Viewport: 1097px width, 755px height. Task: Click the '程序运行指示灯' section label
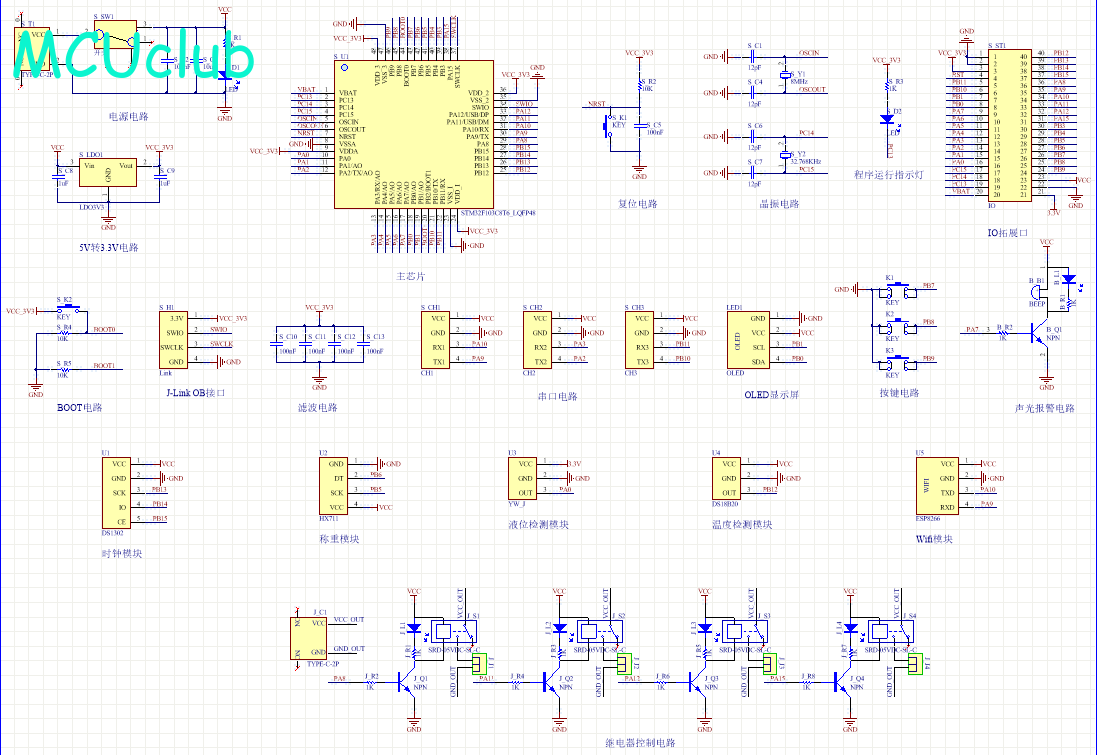coord(889,175)
